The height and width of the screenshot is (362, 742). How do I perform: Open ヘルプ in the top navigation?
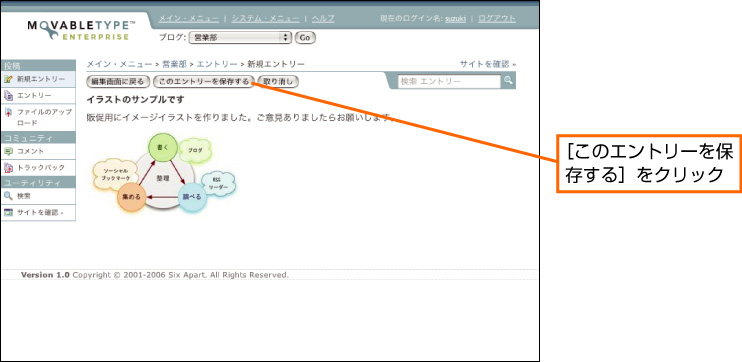coord(323,18)
